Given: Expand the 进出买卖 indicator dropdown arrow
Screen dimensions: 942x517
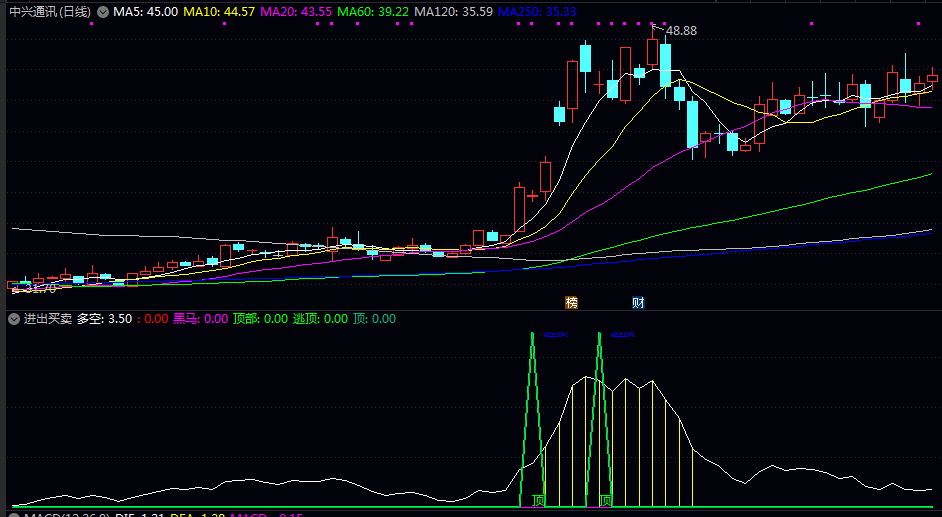Looking at the screenshot, I should (x=14, y=319).
